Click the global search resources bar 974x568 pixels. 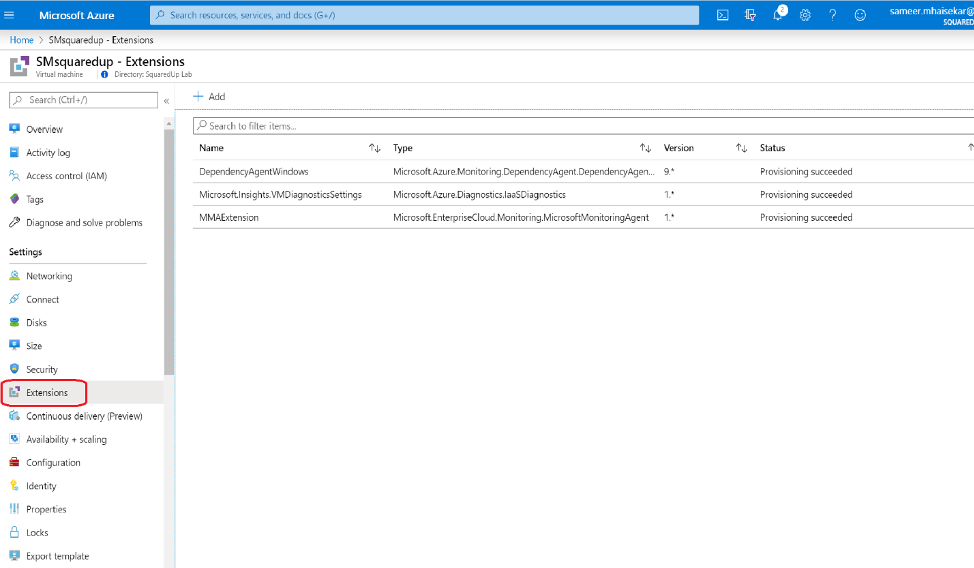point(424,15)
